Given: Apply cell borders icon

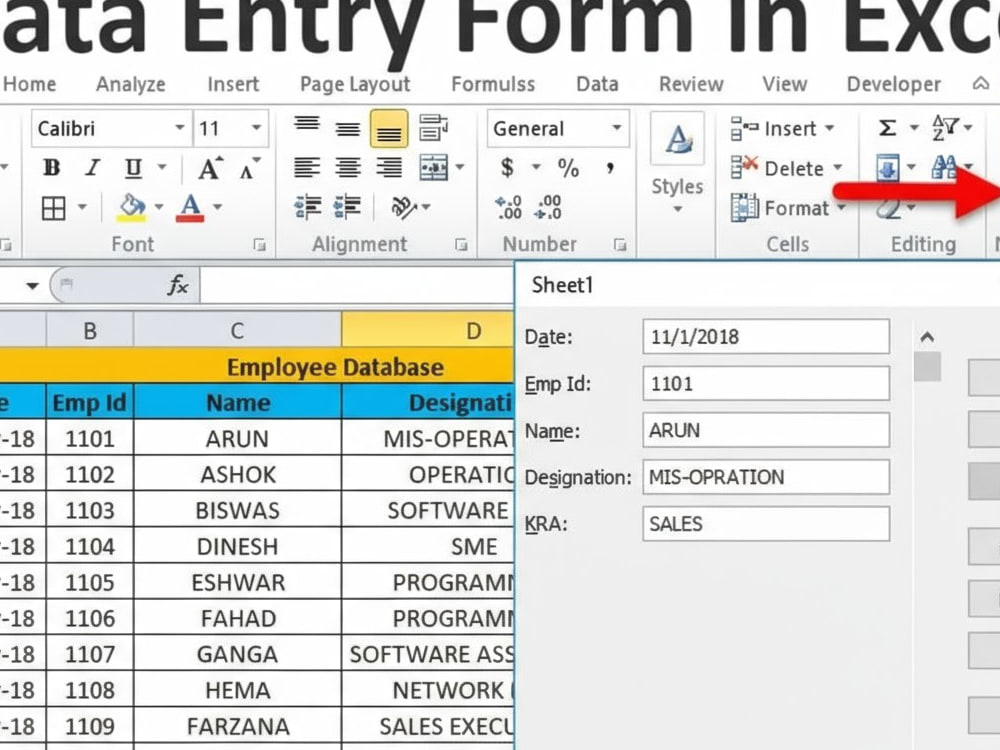Looking at the screenshot, I should tap(54, 208).
